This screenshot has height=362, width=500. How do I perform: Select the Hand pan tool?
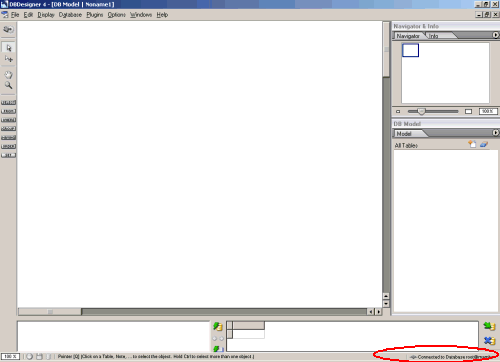point(8,75)
